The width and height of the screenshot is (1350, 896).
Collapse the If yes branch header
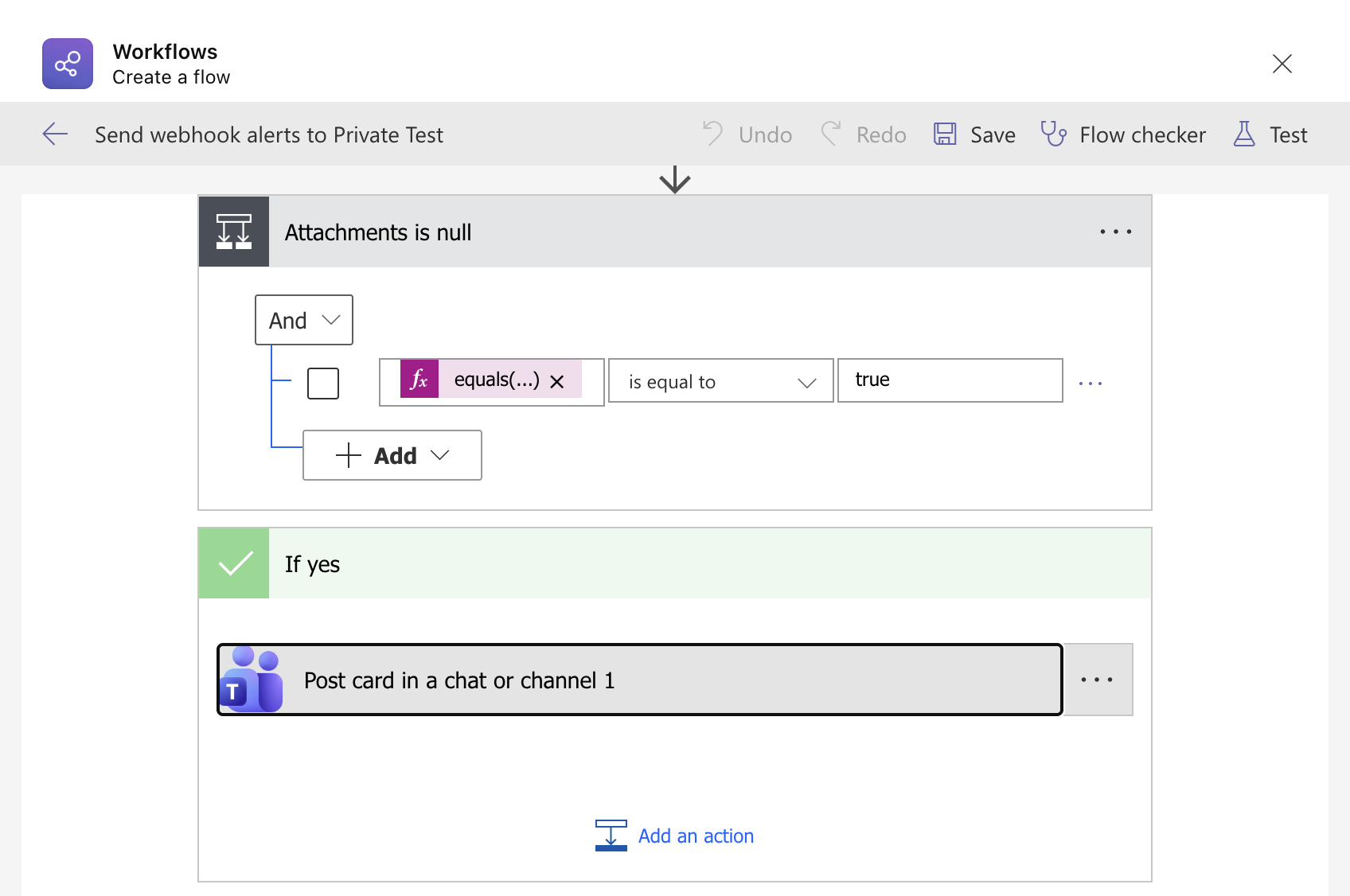click(673, 563)
